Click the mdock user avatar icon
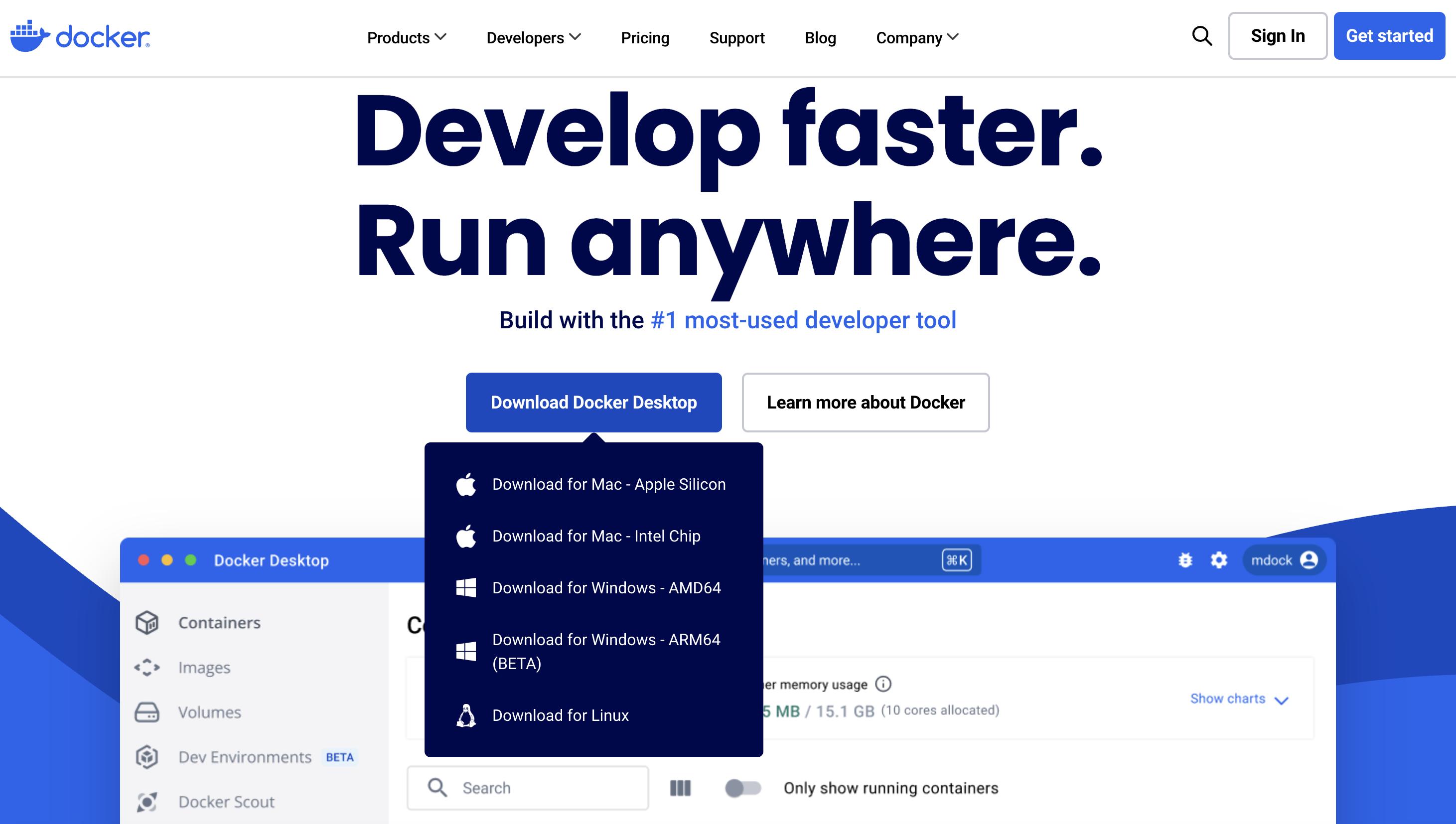This screenshot has height=824, width=1456. [1309, 560]
